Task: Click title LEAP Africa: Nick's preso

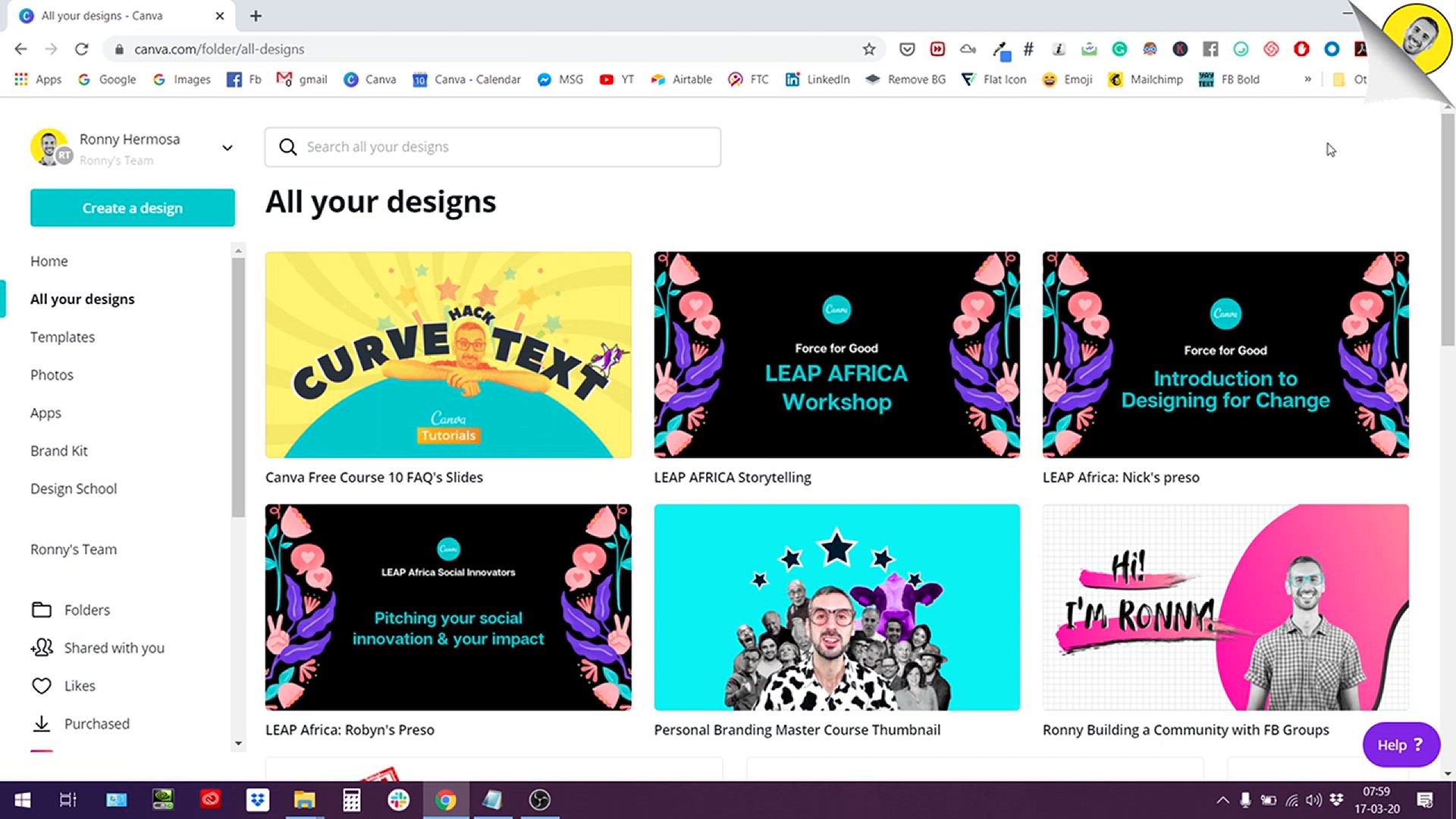Action: (1121, 478)
